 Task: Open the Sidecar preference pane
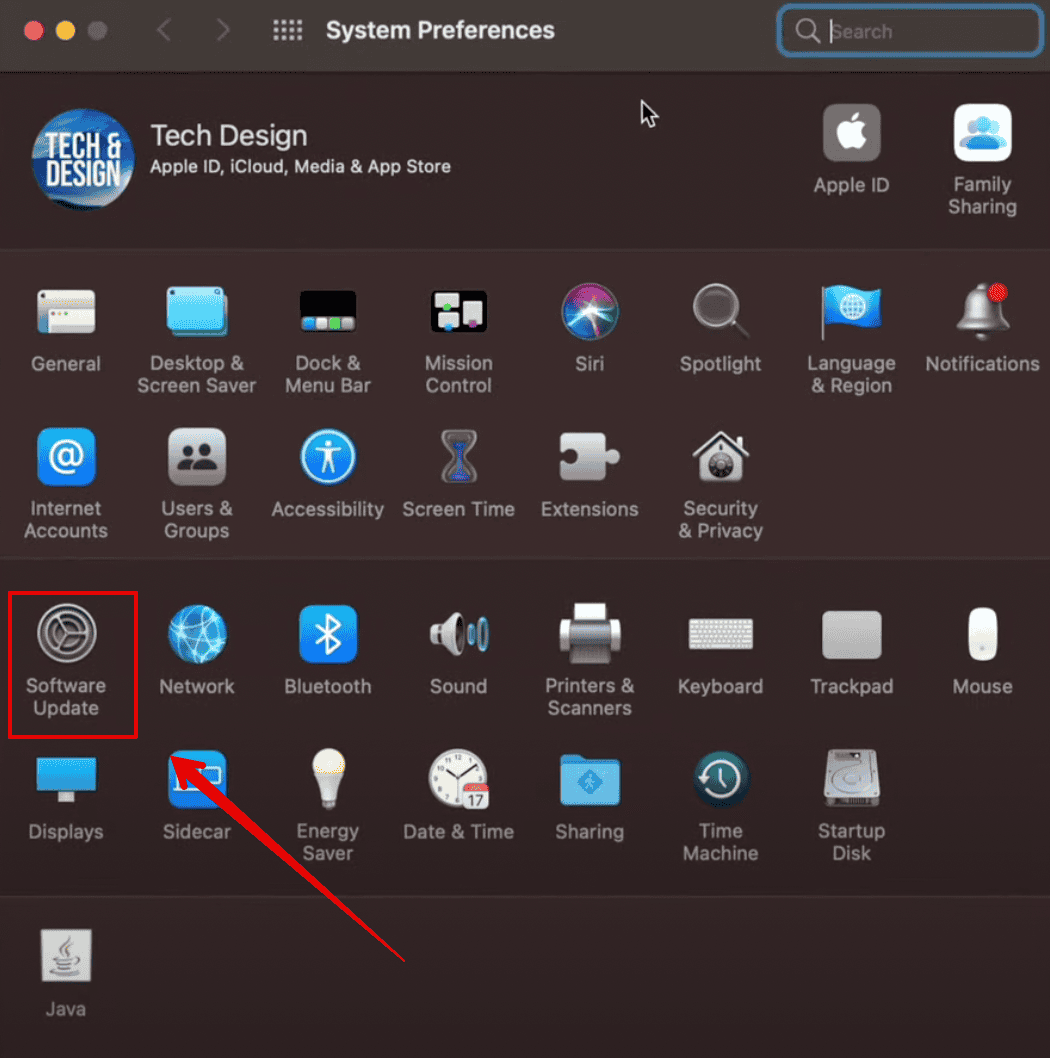click(197, 780)
